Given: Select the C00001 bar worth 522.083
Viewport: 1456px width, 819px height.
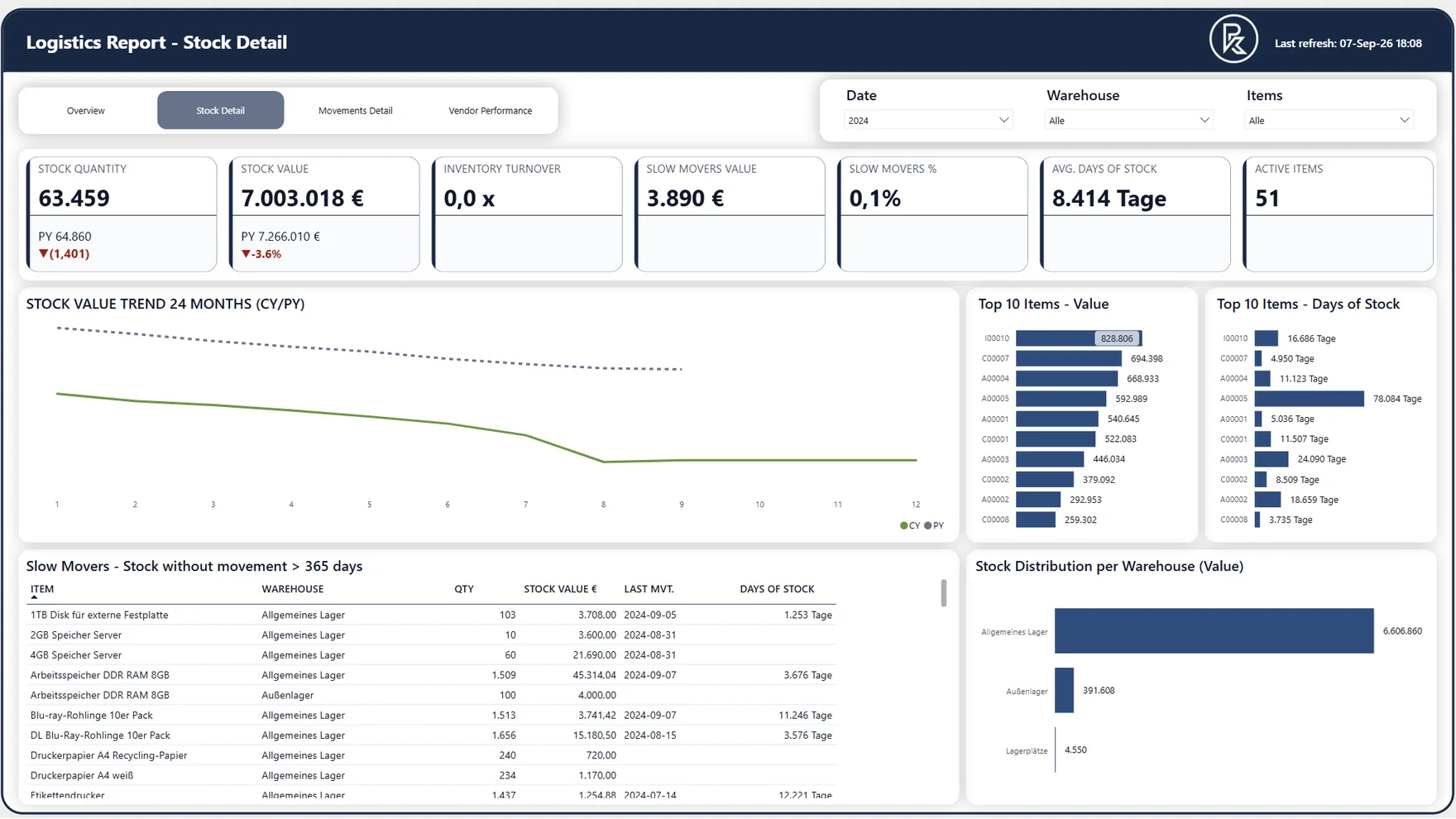Looking at the screenshot, I should tap(1056, 439).
